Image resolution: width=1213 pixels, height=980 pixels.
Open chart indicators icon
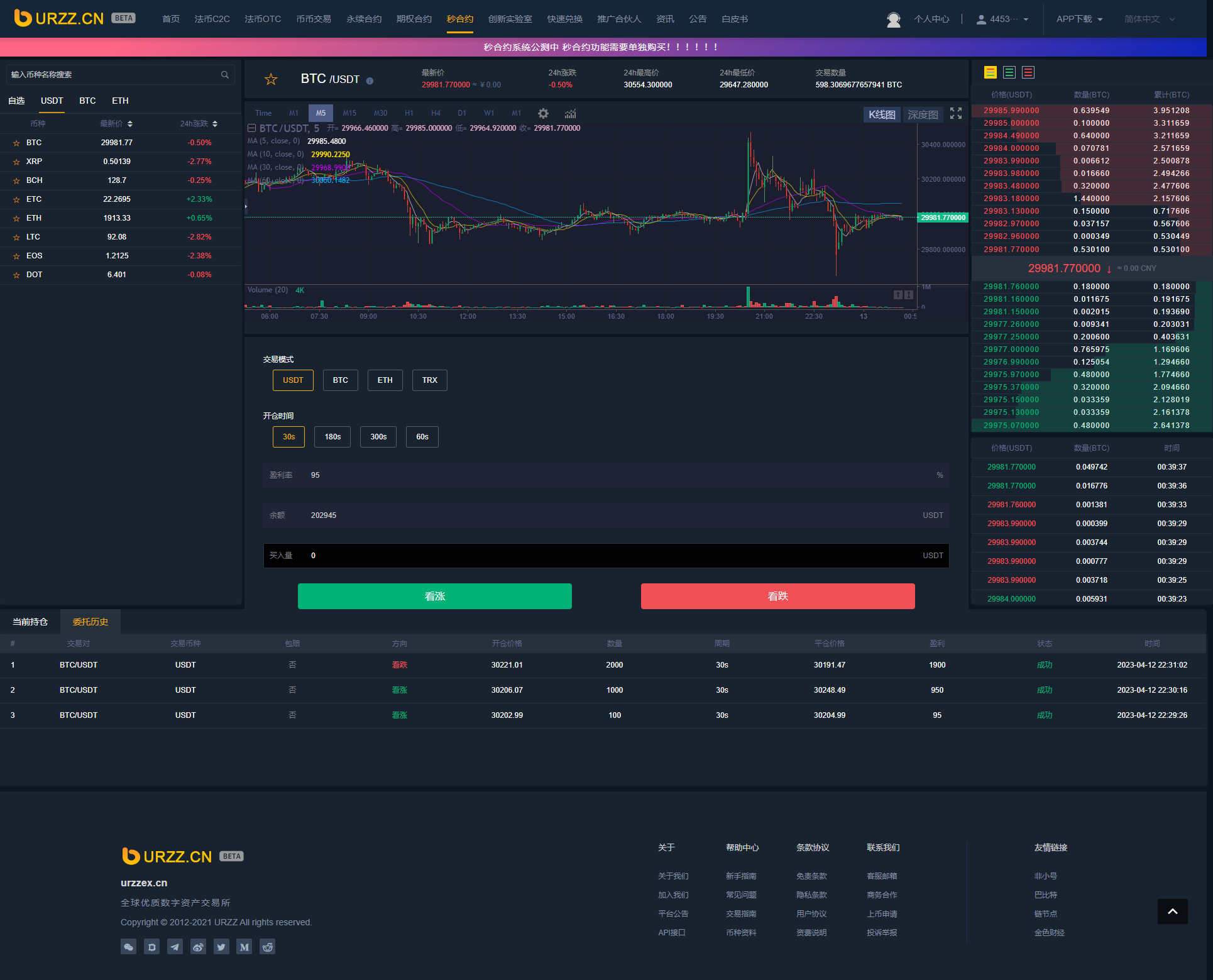(x=570, y=114)
